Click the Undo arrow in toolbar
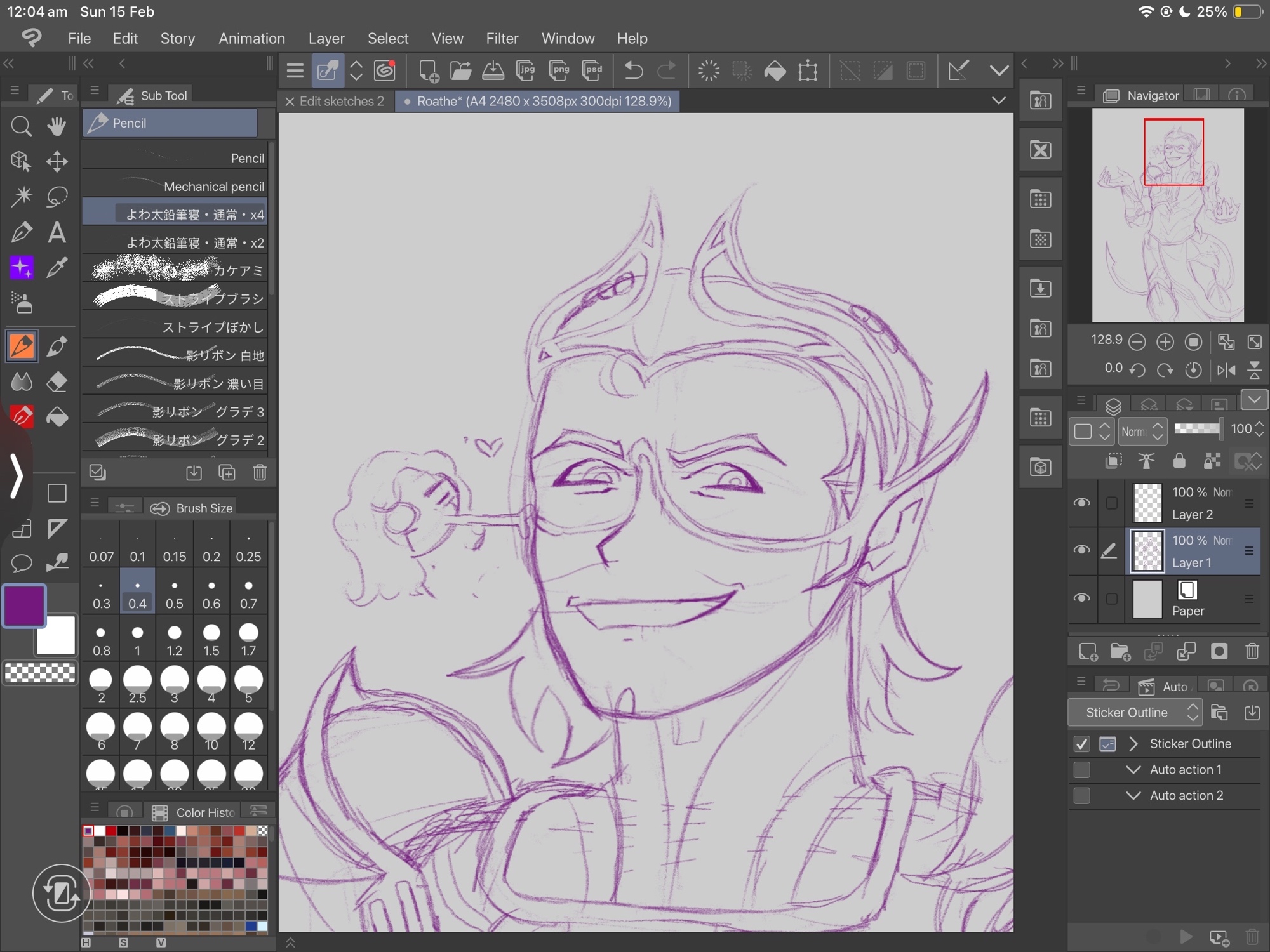 tap(633, 70)
